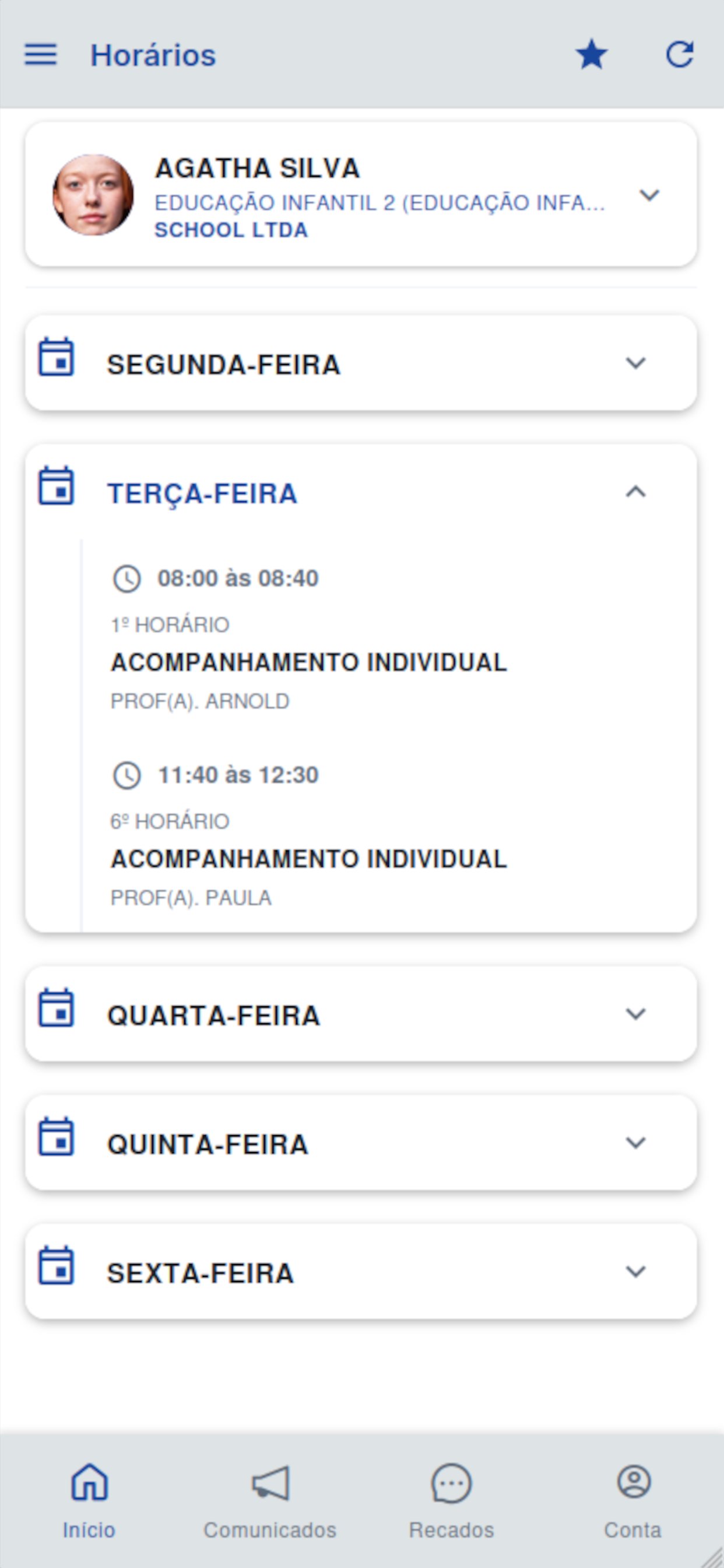Click the clock icon for 11:40 às 12:30

(127, 775)
